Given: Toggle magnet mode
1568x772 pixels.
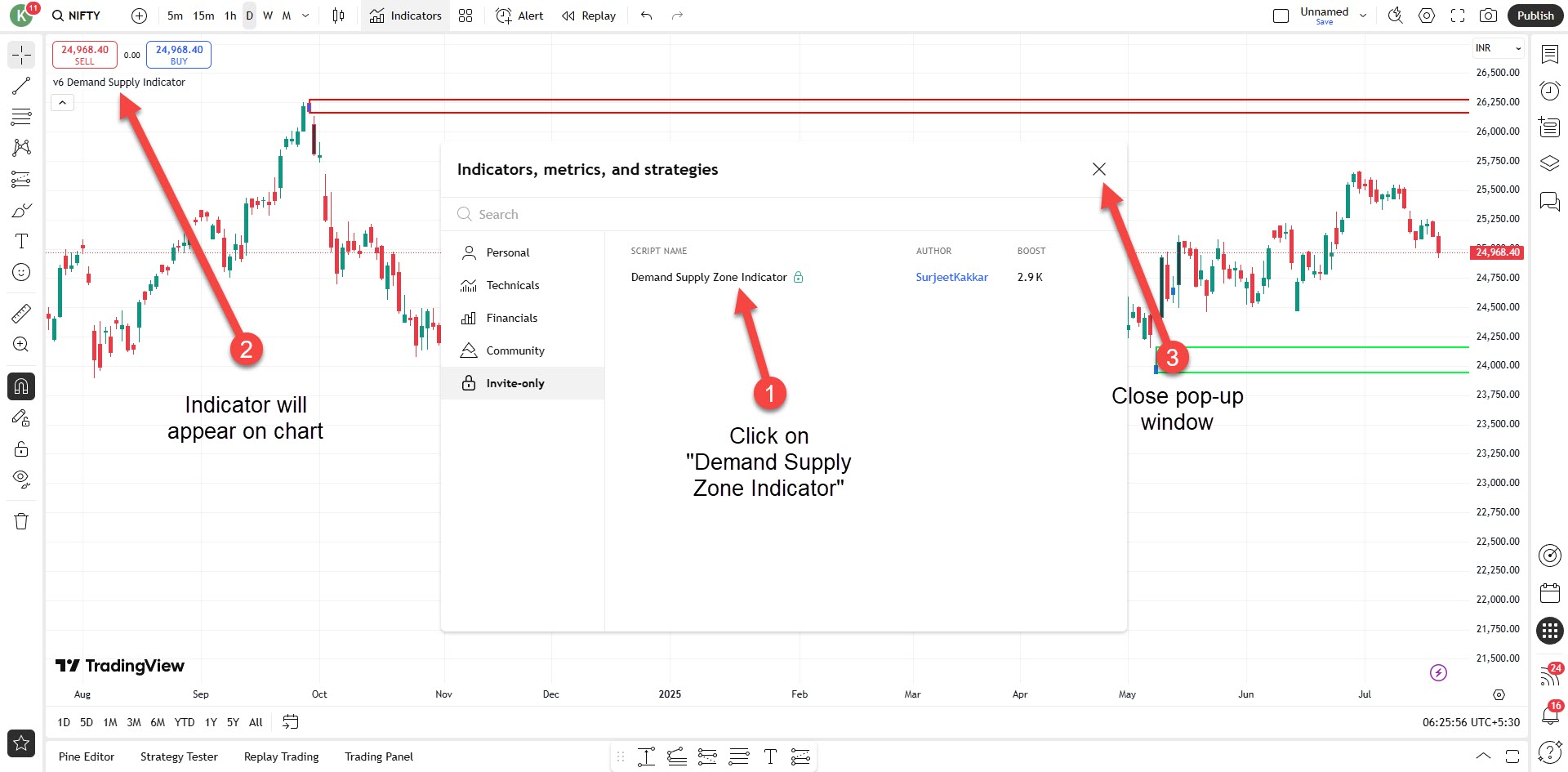Looking at the screenshot, I should click(x=21, y=386).
